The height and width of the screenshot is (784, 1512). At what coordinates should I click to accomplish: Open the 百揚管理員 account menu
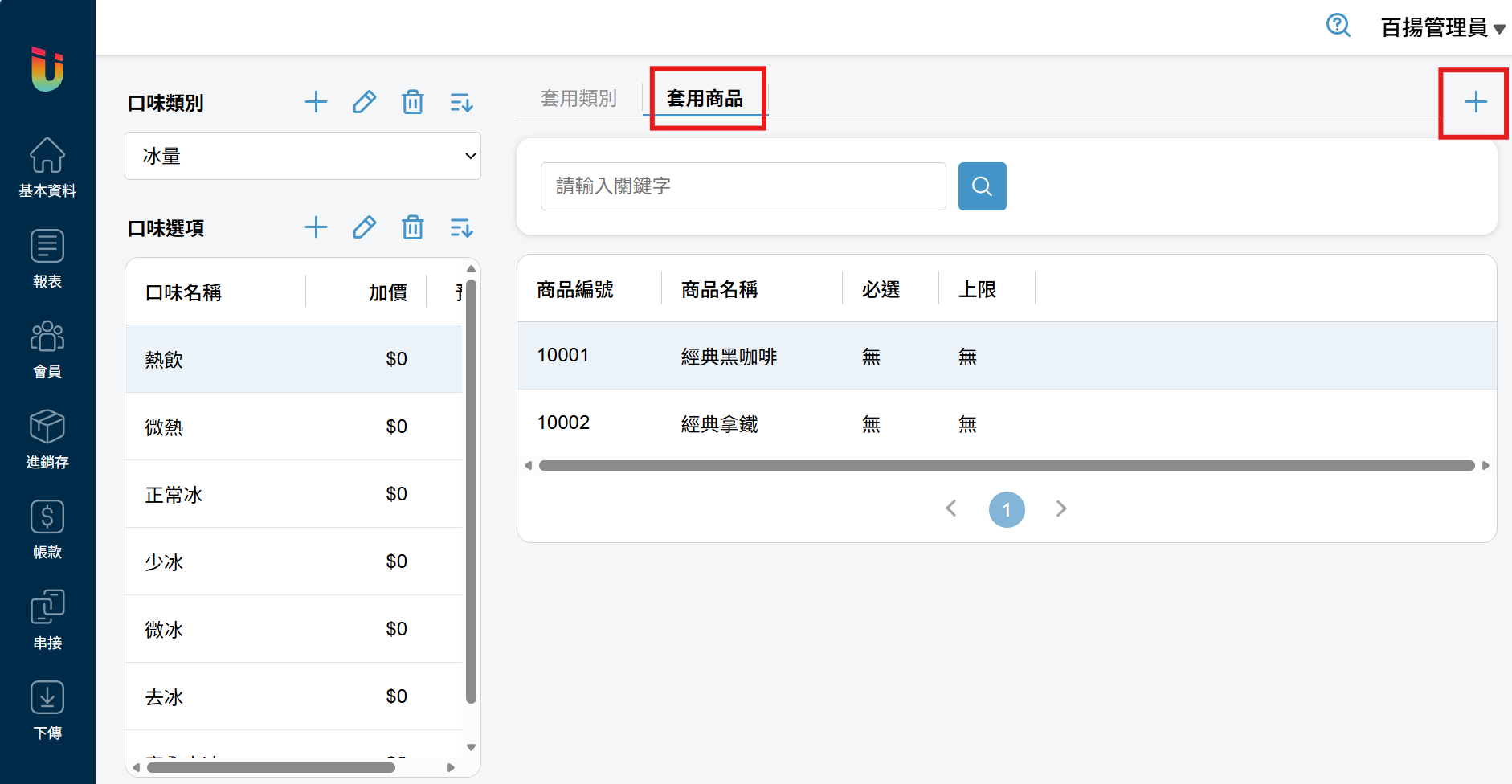(x=1442, y=27)
